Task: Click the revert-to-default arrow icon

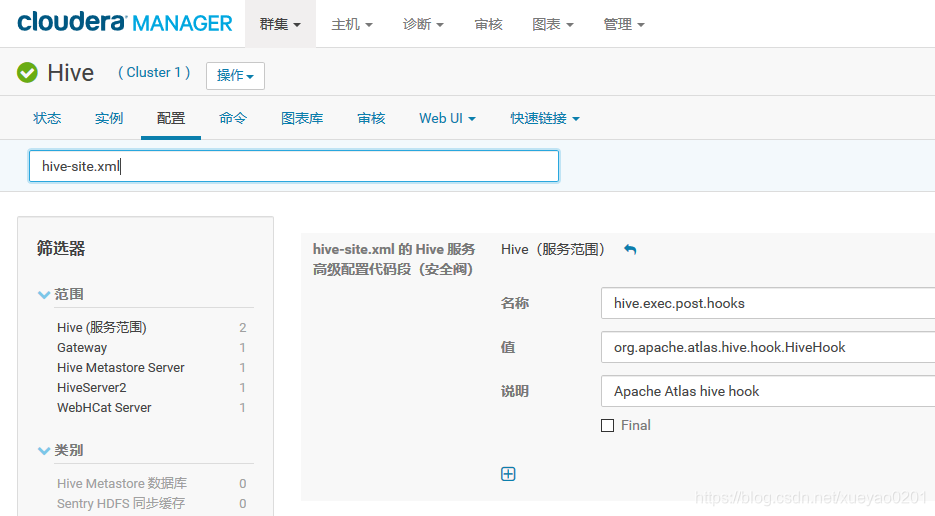Action: tap(630, 249)
